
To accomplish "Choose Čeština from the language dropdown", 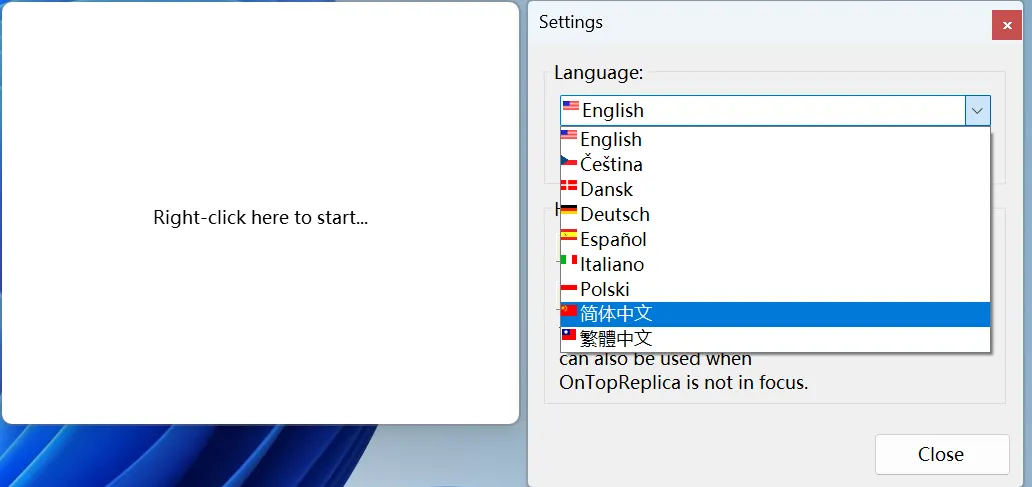I will click(775, 165).
